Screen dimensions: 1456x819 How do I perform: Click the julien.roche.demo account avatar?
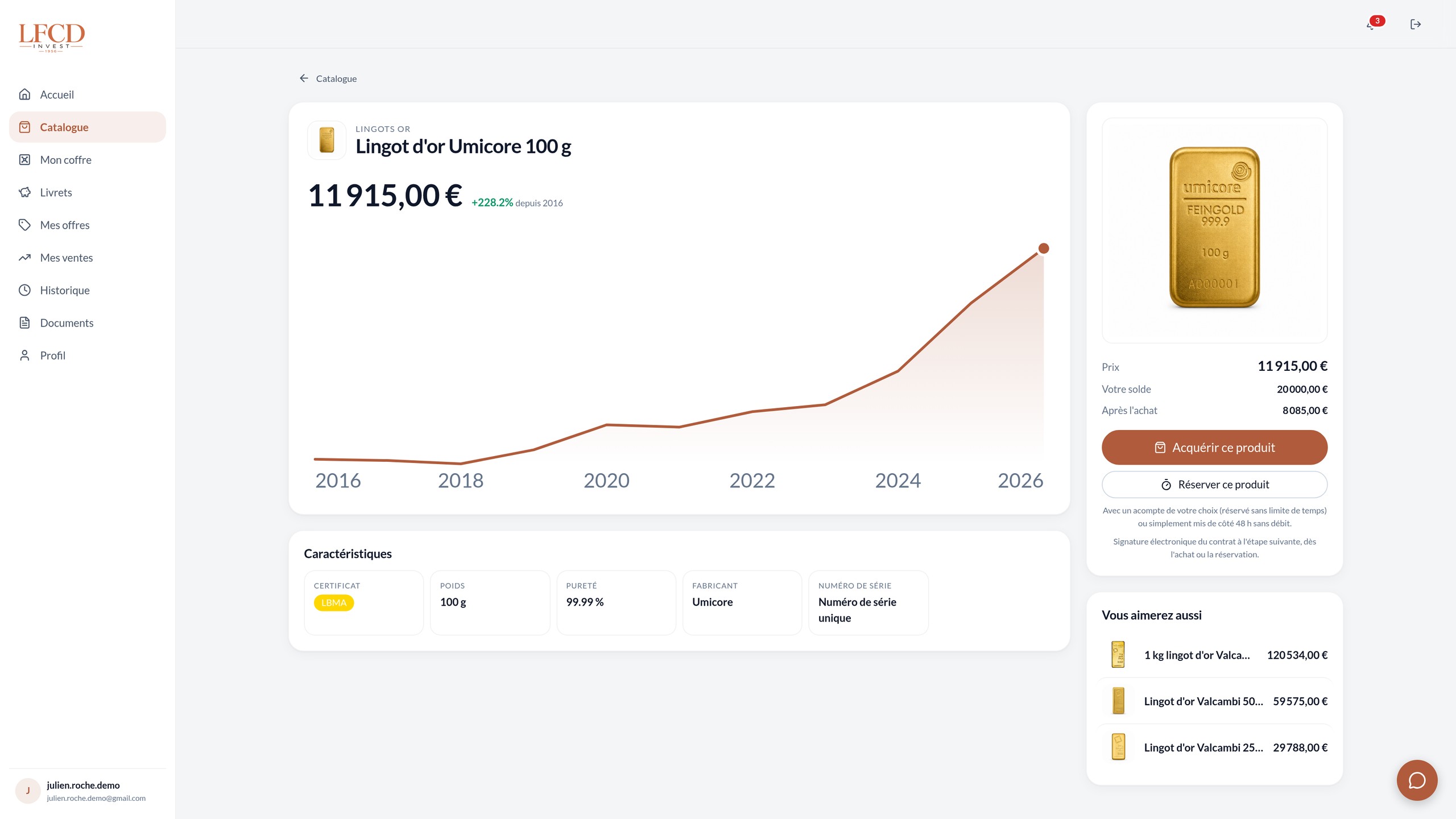[27, 791]
